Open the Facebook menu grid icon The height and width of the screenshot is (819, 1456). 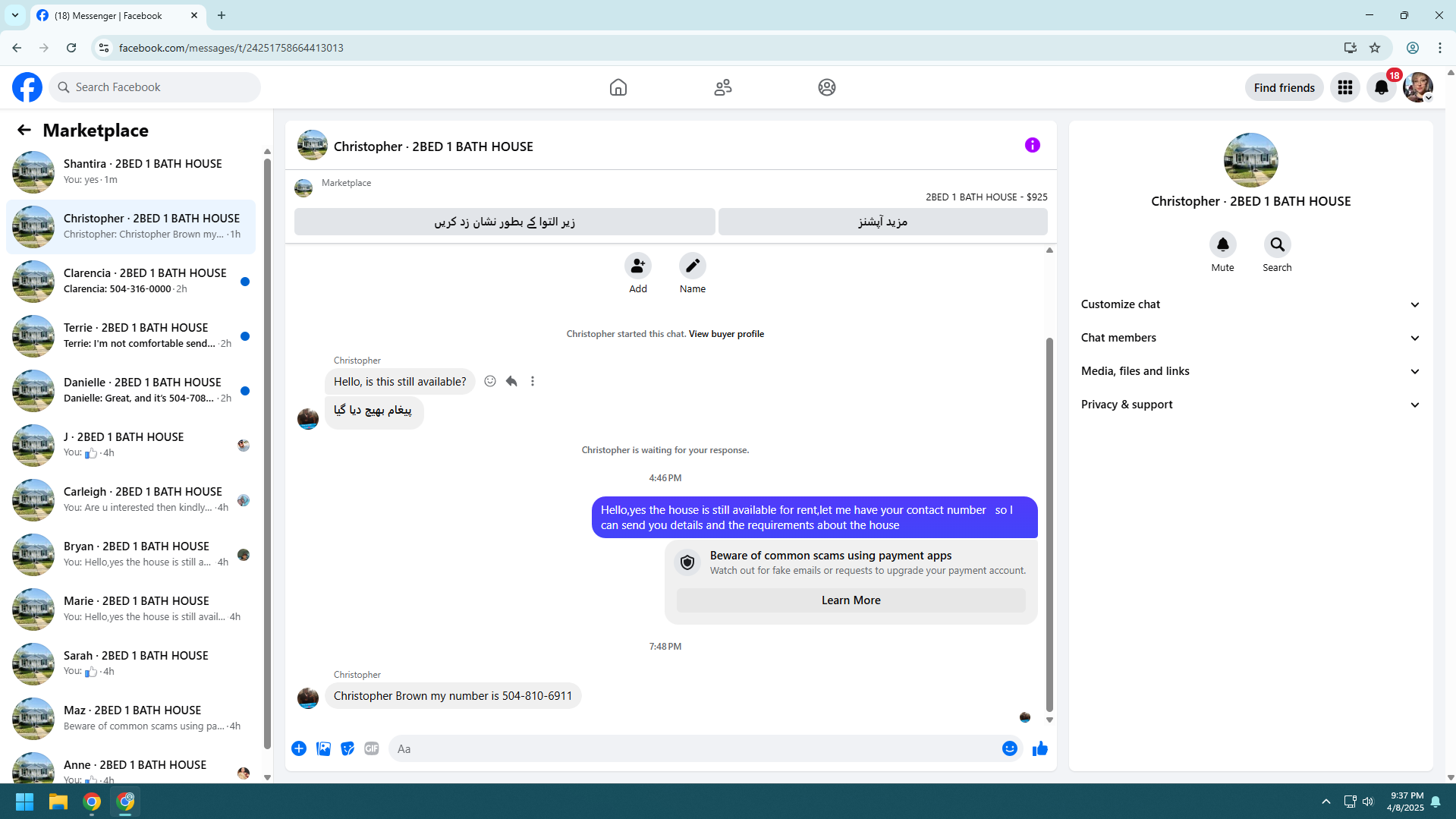pyautogui.click(x=1345, y=87)
